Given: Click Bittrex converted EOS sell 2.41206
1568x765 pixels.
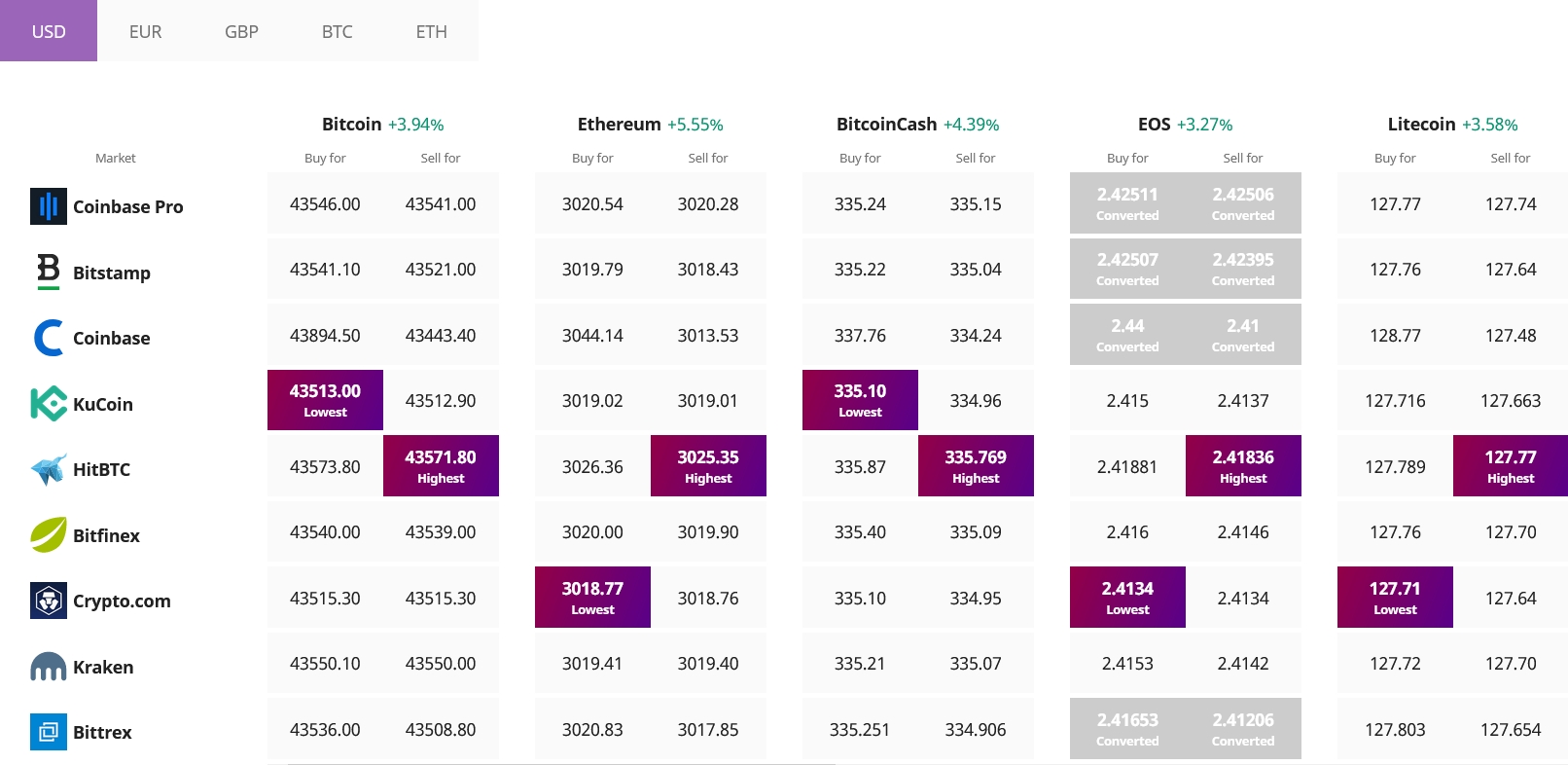Looking at the screenshot, I should pyautogui.click(x=1243, y=728).
